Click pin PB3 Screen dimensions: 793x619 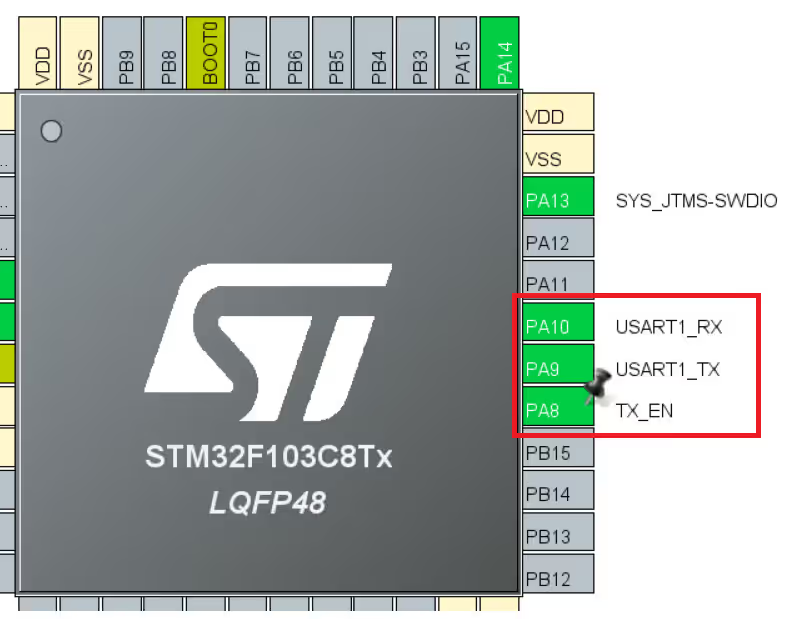coord(416,53)
